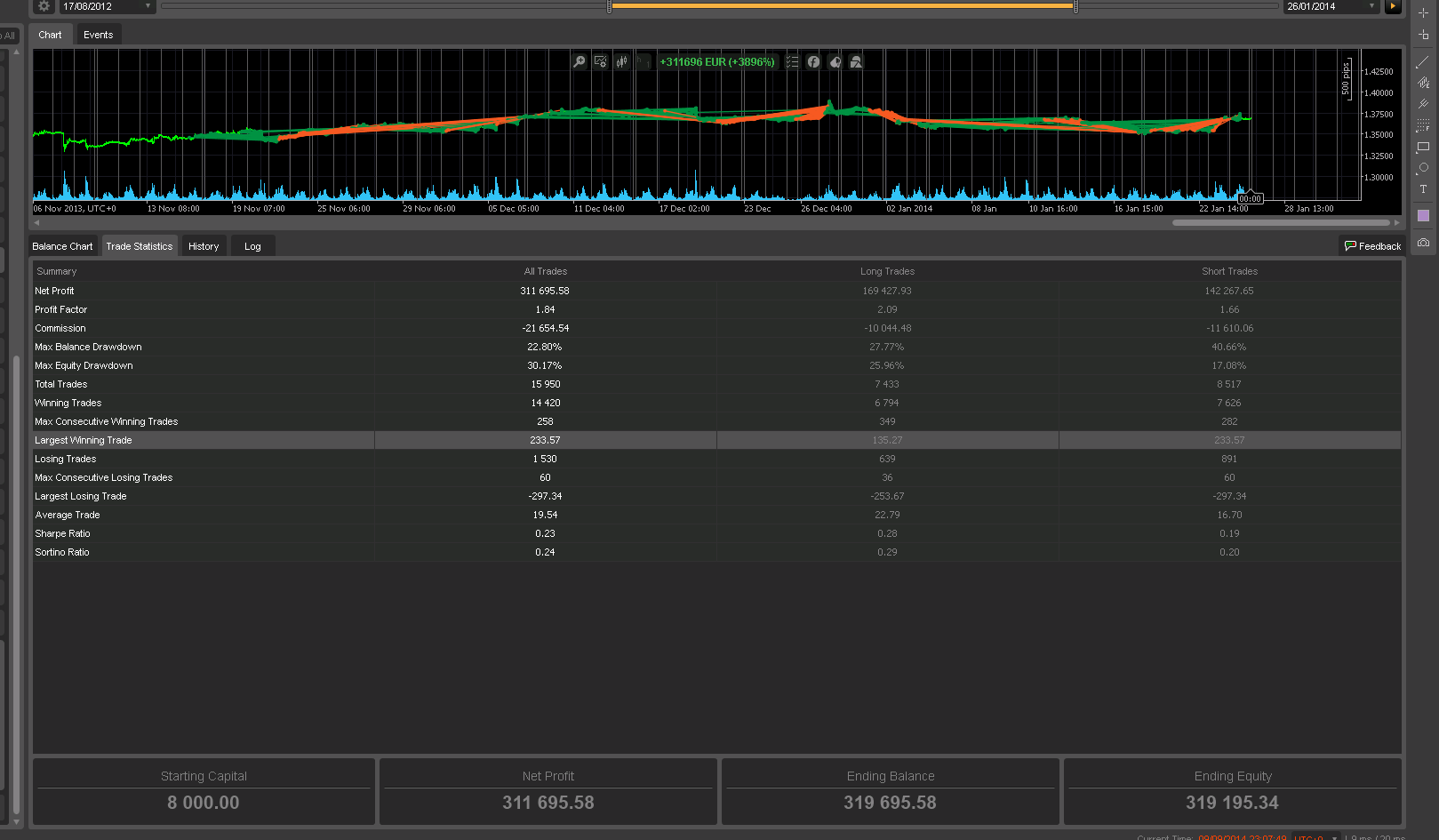The image size is (1439, 840).
Task: Click the zoom-in magnifier on chart
Action: (x=580, y=62)
